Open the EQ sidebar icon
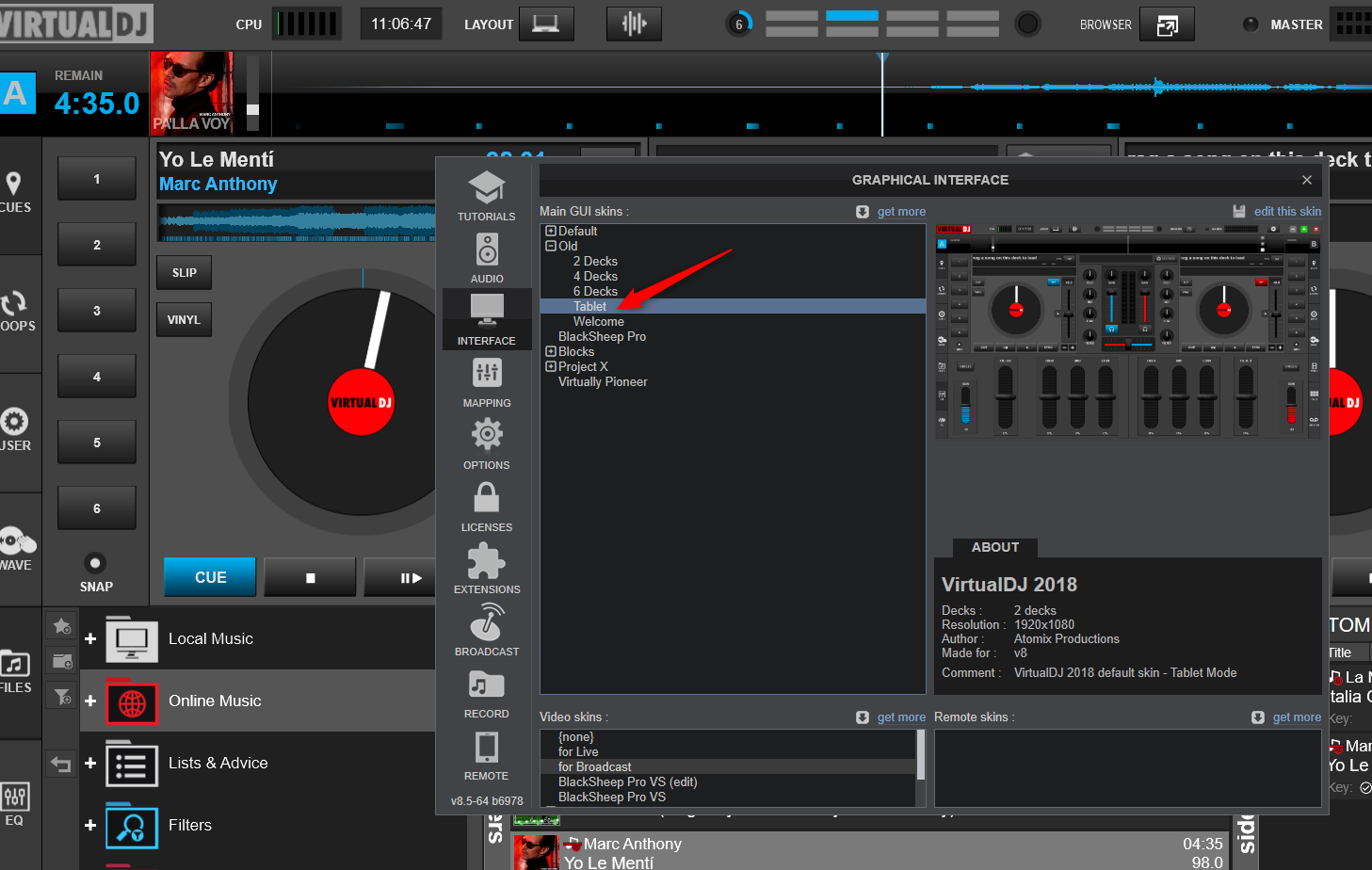 [15, 804]
